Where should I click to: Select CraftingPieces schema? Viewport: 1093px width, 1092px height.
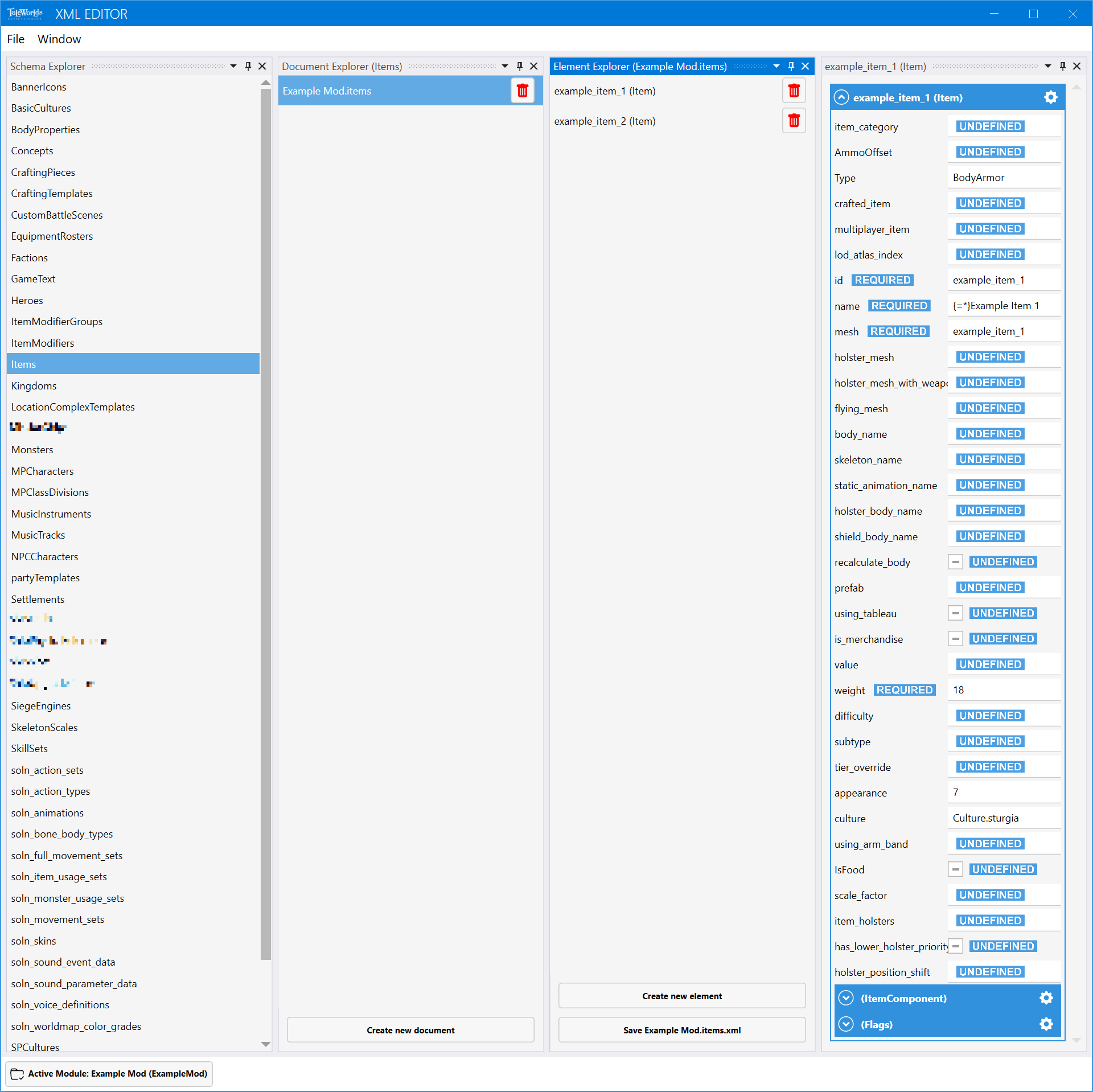pyautogui.click(x=133, y=172)
